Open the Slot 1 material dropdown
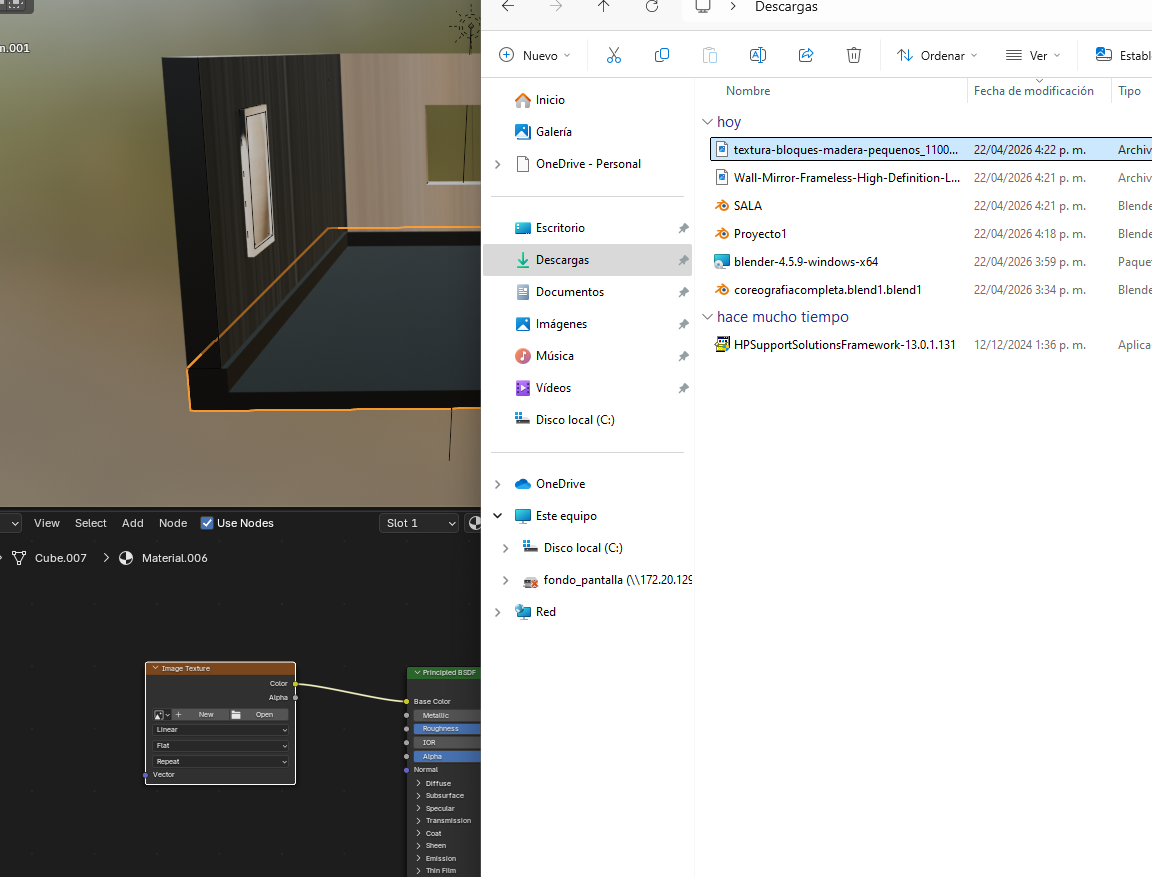This screenshot has height=877, width=1152. (420, 523)
